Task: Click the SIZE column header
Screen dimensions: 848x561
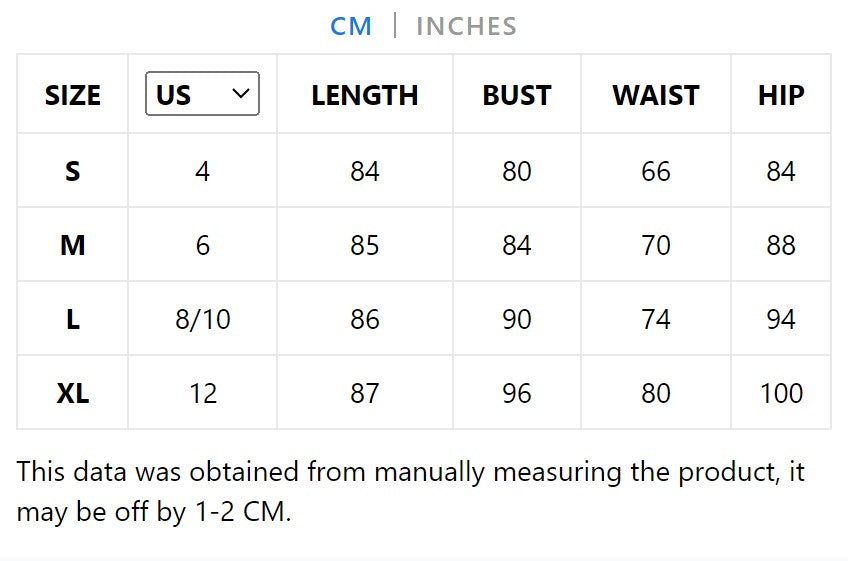Action: point(73,95)
